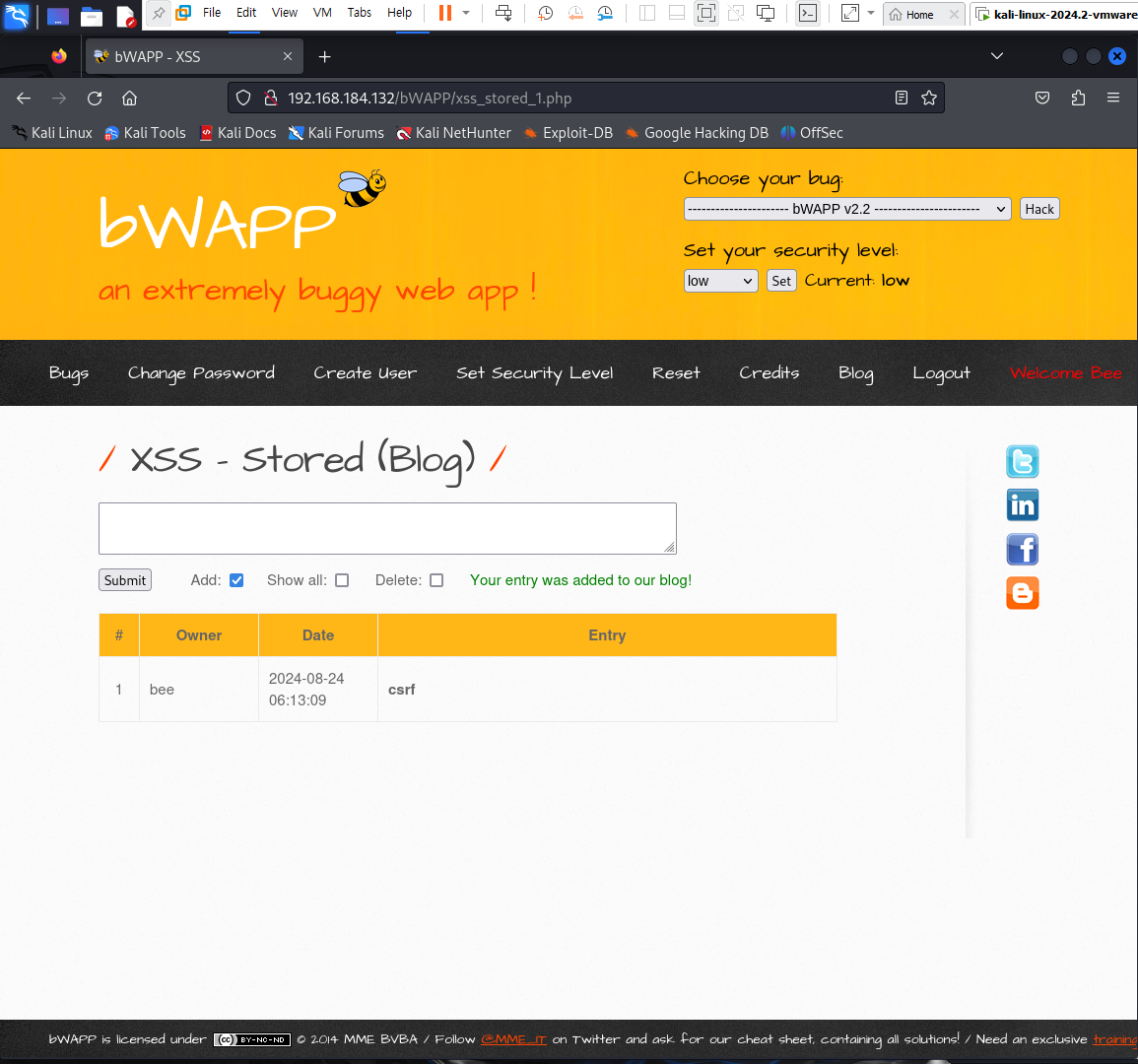Open the Firefox hamburger application menu
The image size is (1138, 1064).
click(x=1113, y=98)
